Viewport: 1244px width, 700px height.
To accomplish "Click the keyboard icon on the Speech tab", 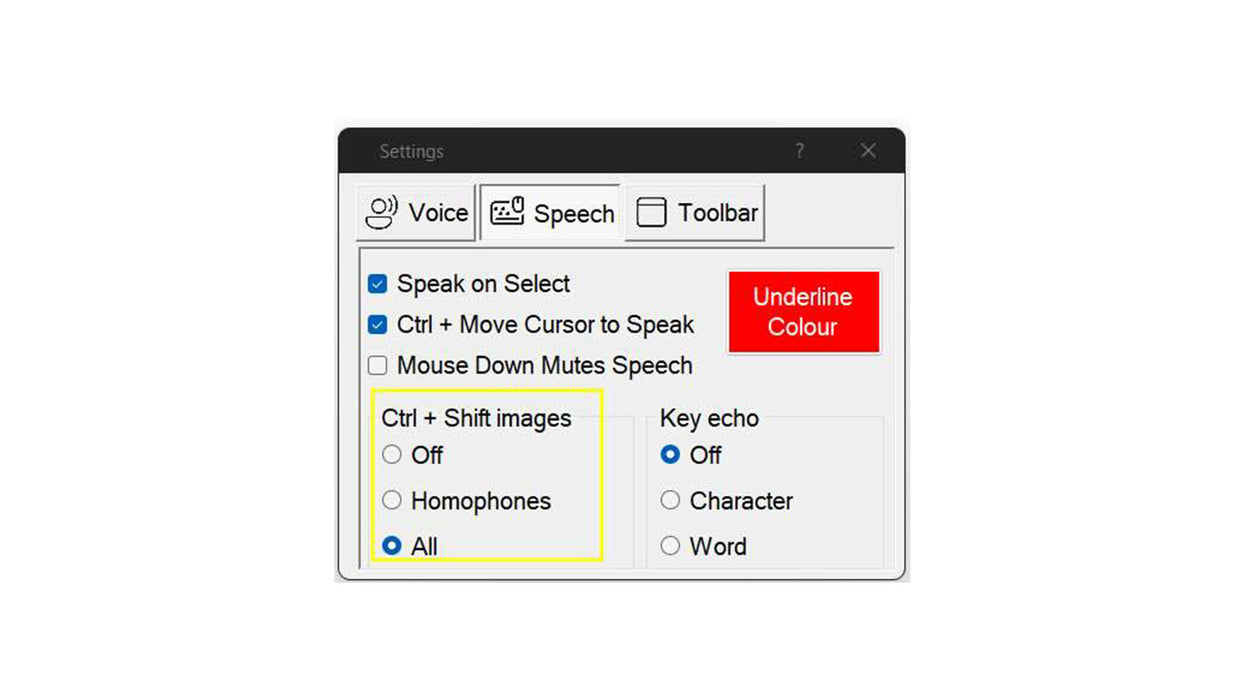I will (x=507, y=212).
